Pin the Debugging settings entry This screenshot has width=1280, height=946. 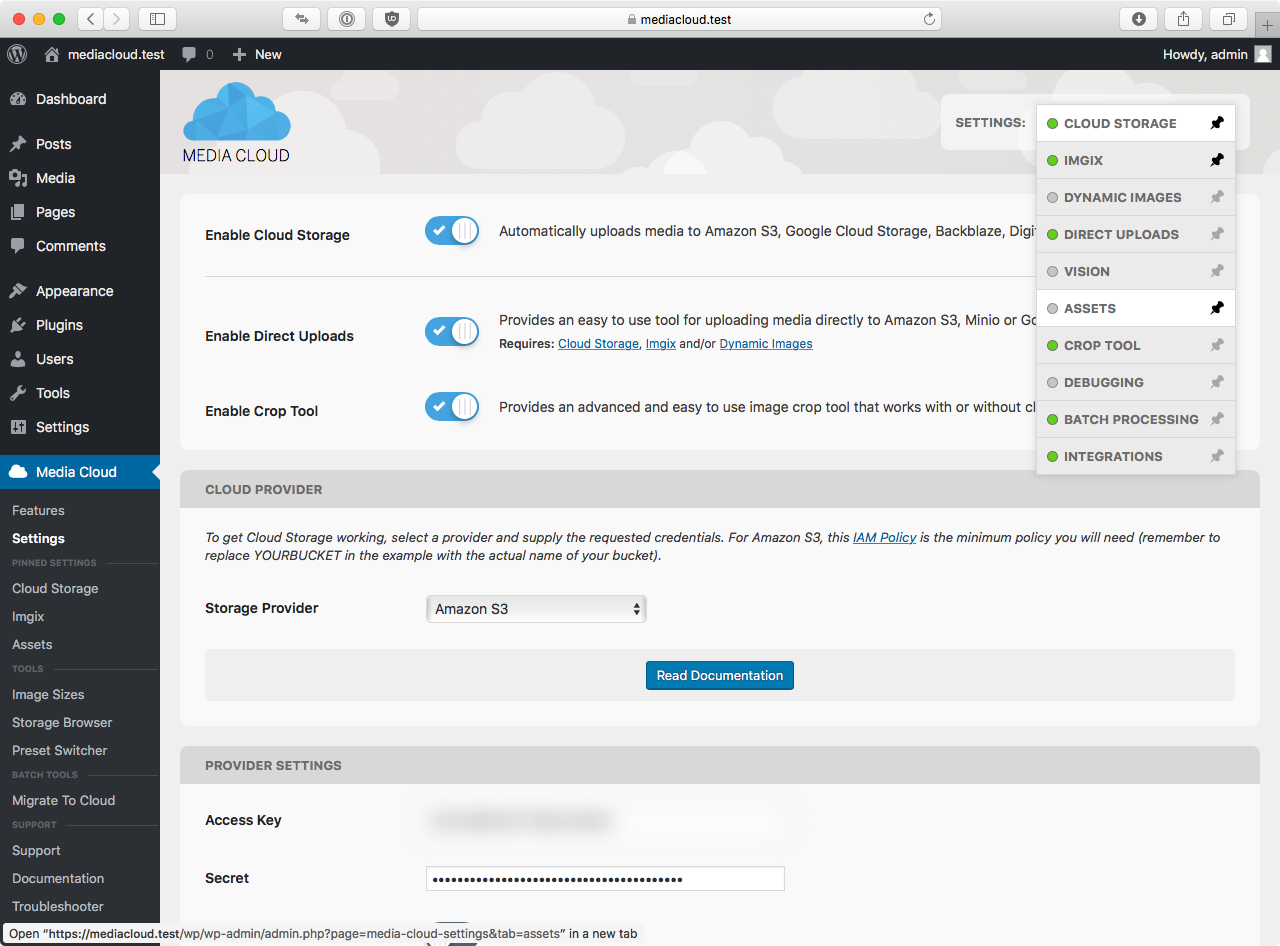[1216, 382]
